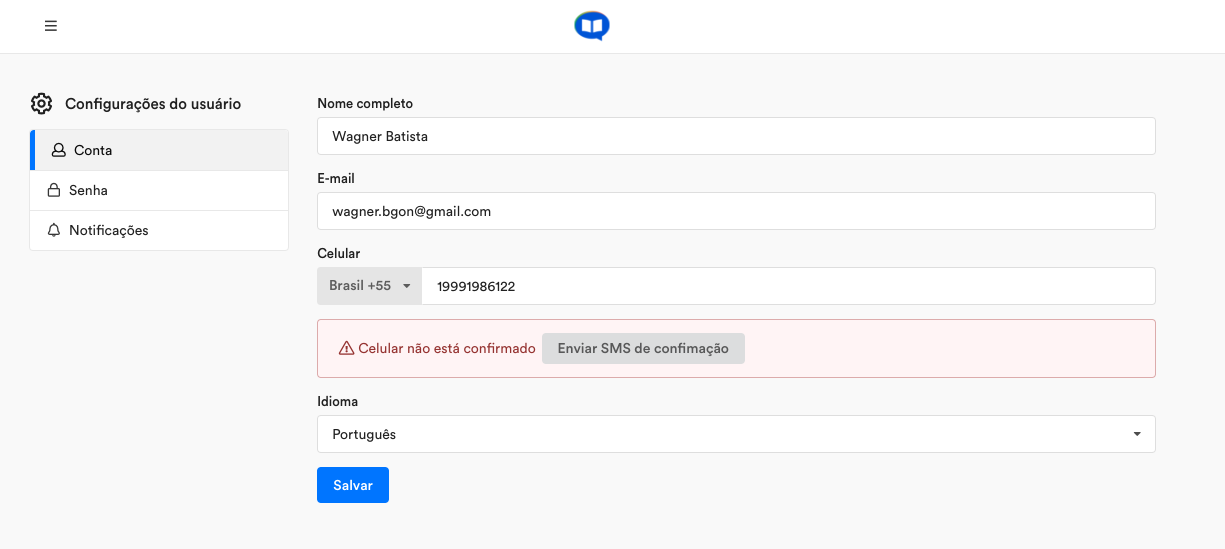Click the settings gear icon
Viewport: 1225px width, 549px height.
tap(41, 103)
